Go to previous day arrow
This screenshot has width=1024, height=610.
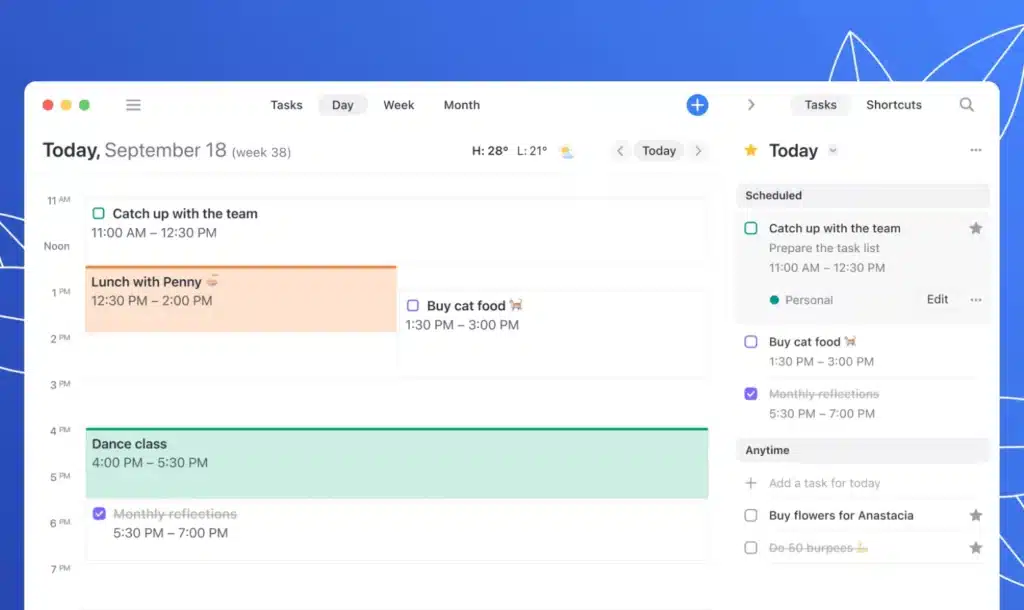[620, 151]
